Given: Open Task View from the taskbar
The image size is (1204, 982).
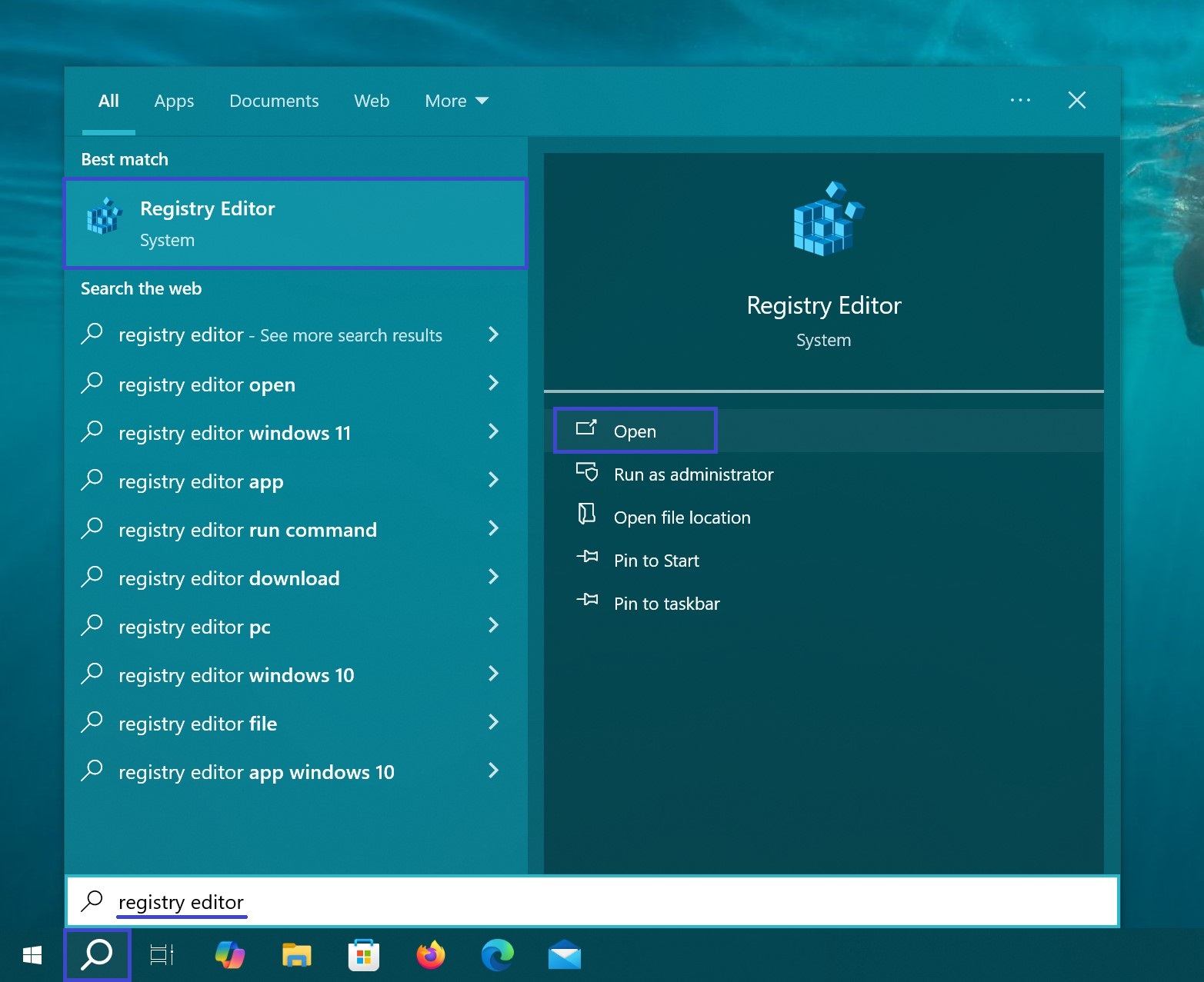Looking at the screenshot, I should 162,955.
